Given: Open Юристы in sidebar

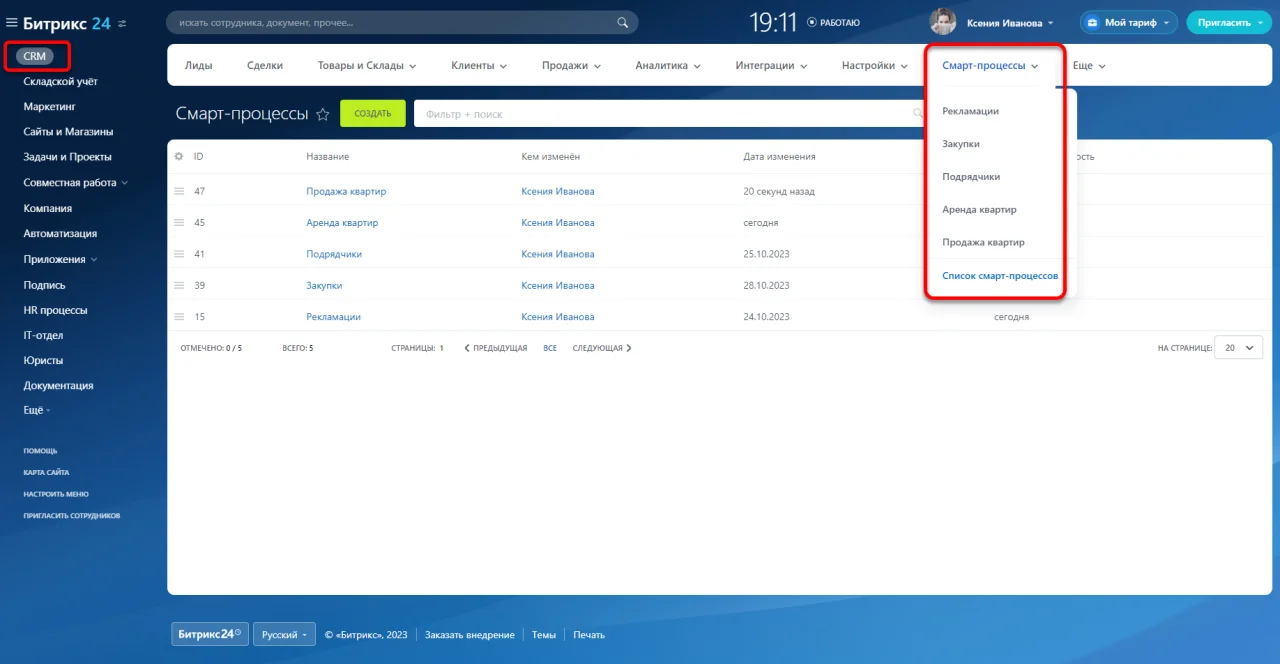Looking at the screenshot, I should (x=43, y=361).
